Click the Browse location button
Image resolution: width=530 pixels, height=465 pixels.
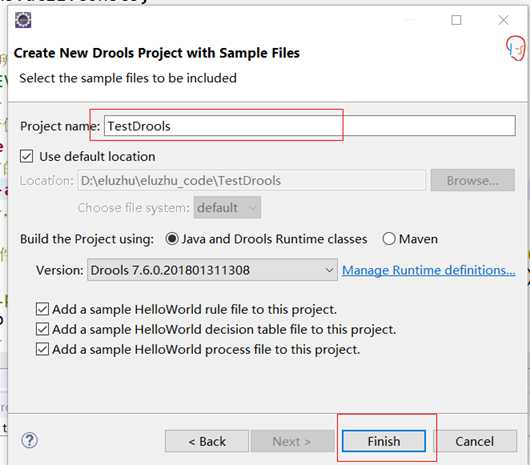point(473,180)
